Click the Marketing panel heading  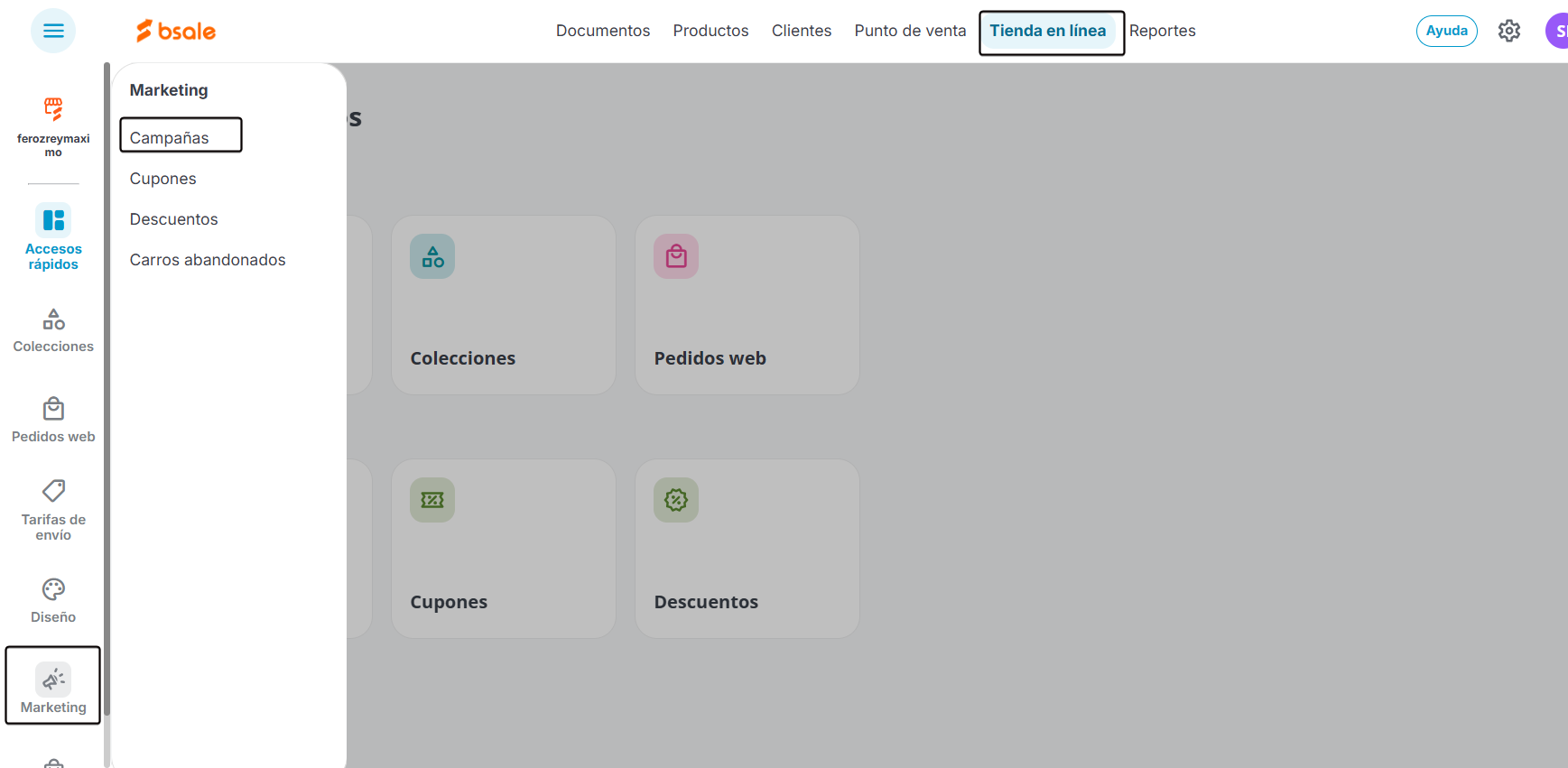click(169, 90)
